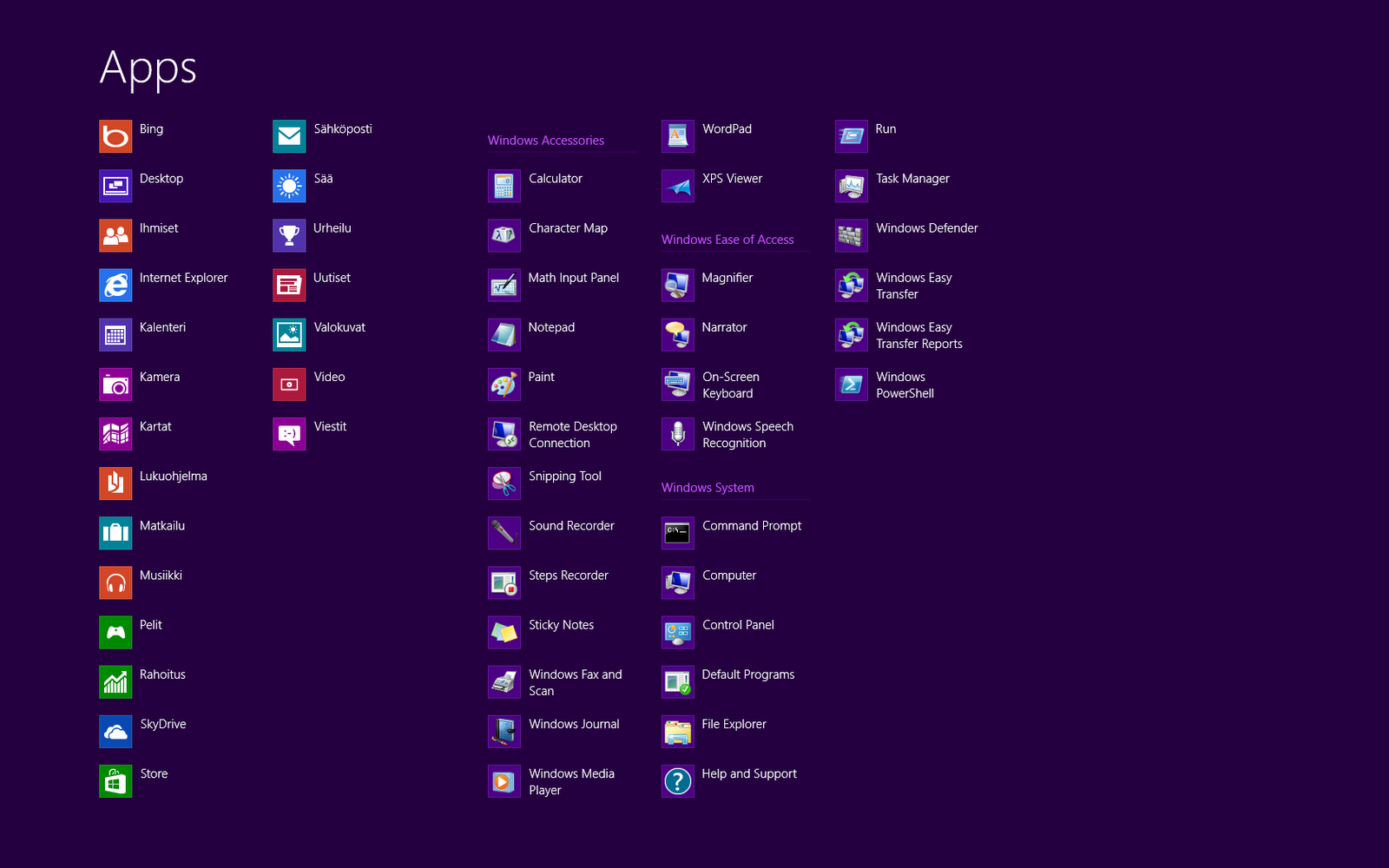Open the Default Programs icon
The image size is (1389, 868).
(678, 681)
